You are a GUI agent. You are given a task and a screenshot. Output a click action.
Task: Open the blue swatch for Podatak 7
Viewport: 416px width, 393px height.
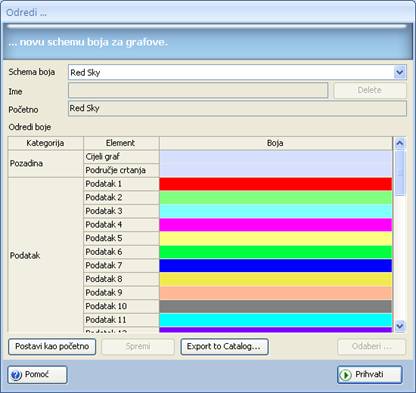276,266
